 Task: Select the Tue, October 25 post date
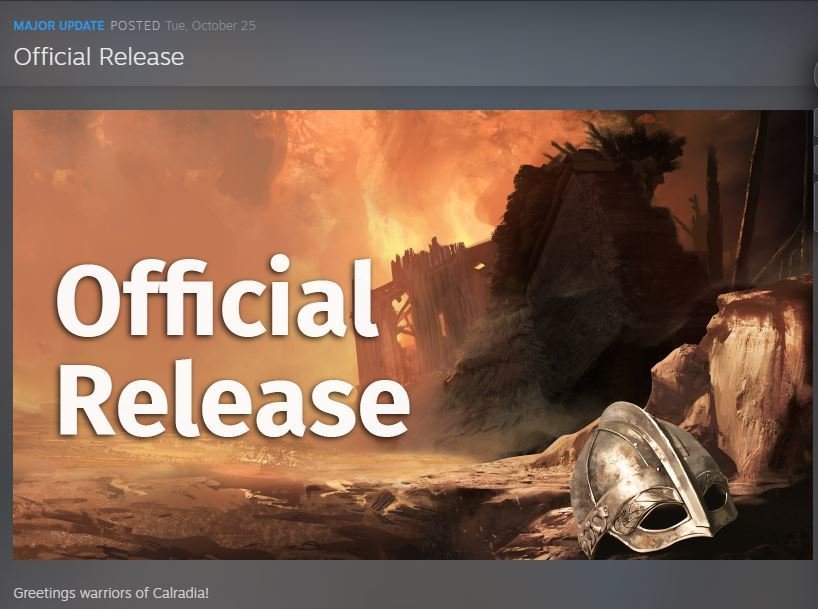tap(210, 26)
